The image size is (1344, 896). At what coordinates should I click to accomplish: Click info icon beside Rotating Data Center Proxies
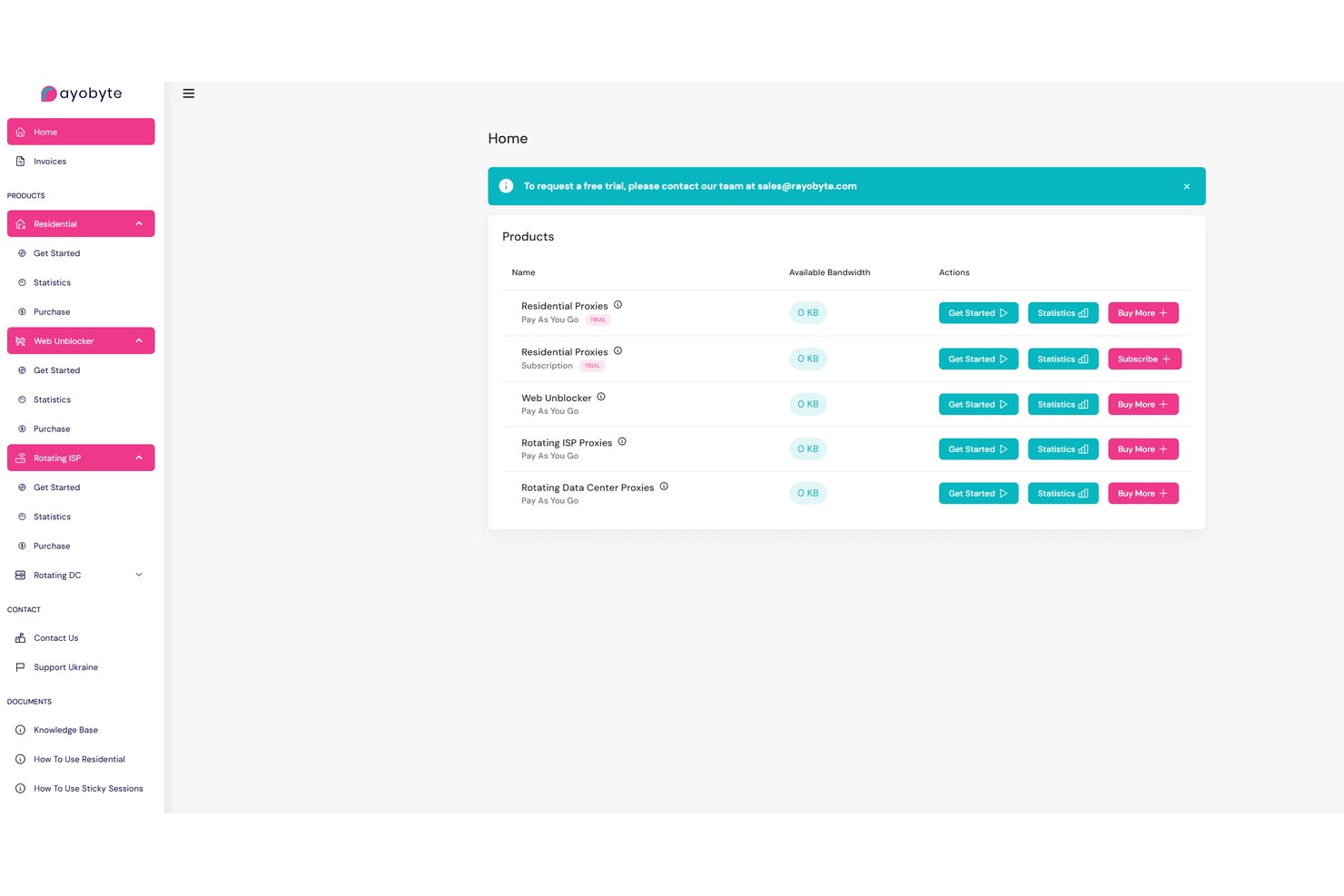click(664, 487)
